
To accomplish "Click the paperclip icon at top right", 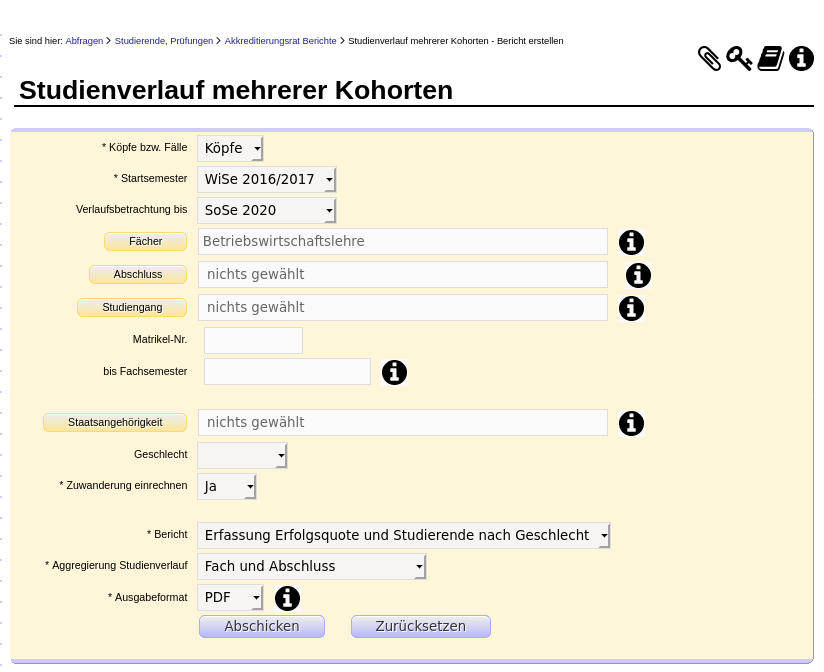I will click(x=709, y=58).
